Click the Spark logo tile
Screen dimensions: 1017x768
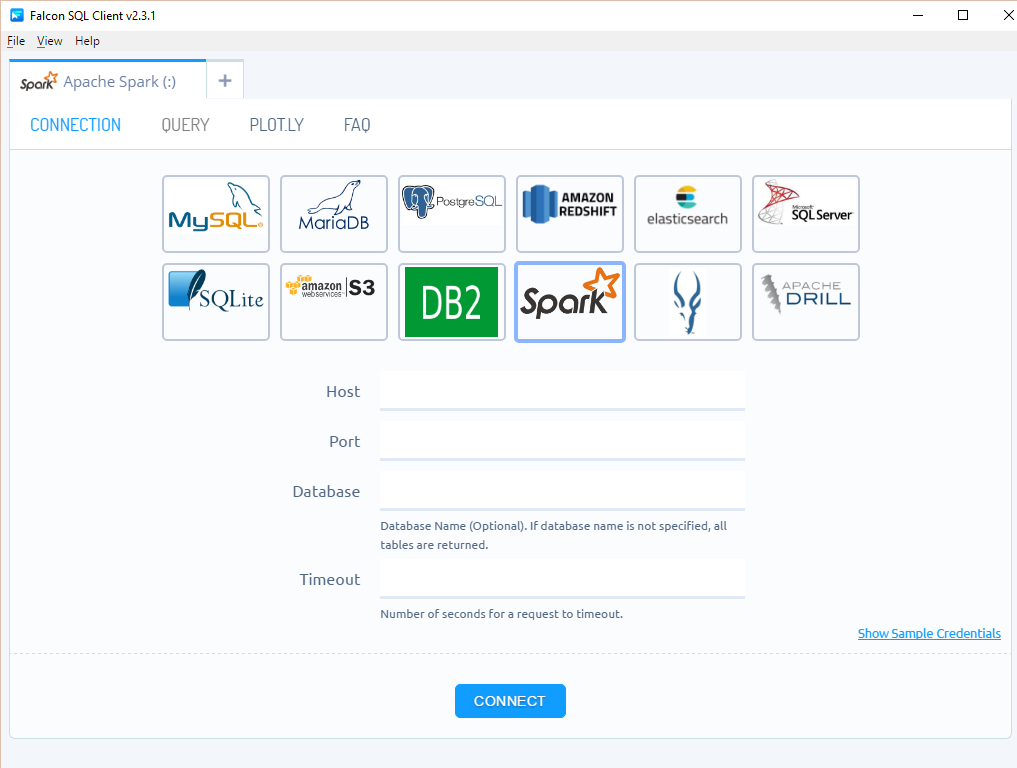(x=570, y=302)
